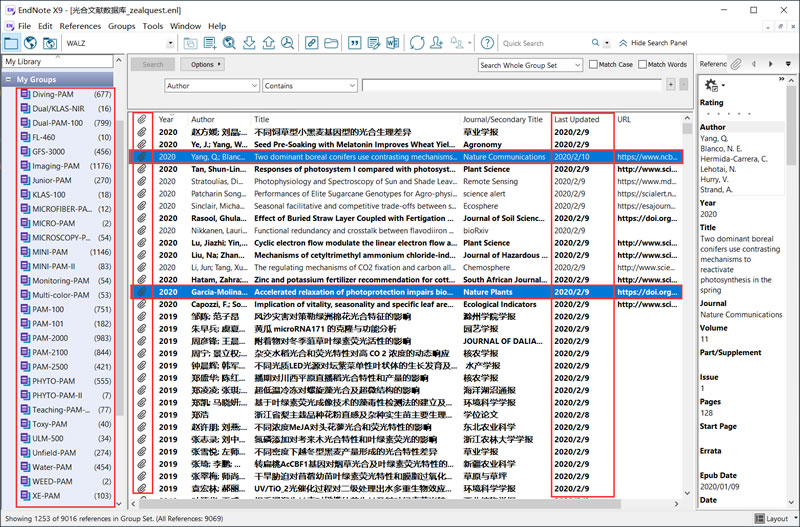Open the Author search field dropdown
The width and height of the screenshot is (800, 527).
211,86
